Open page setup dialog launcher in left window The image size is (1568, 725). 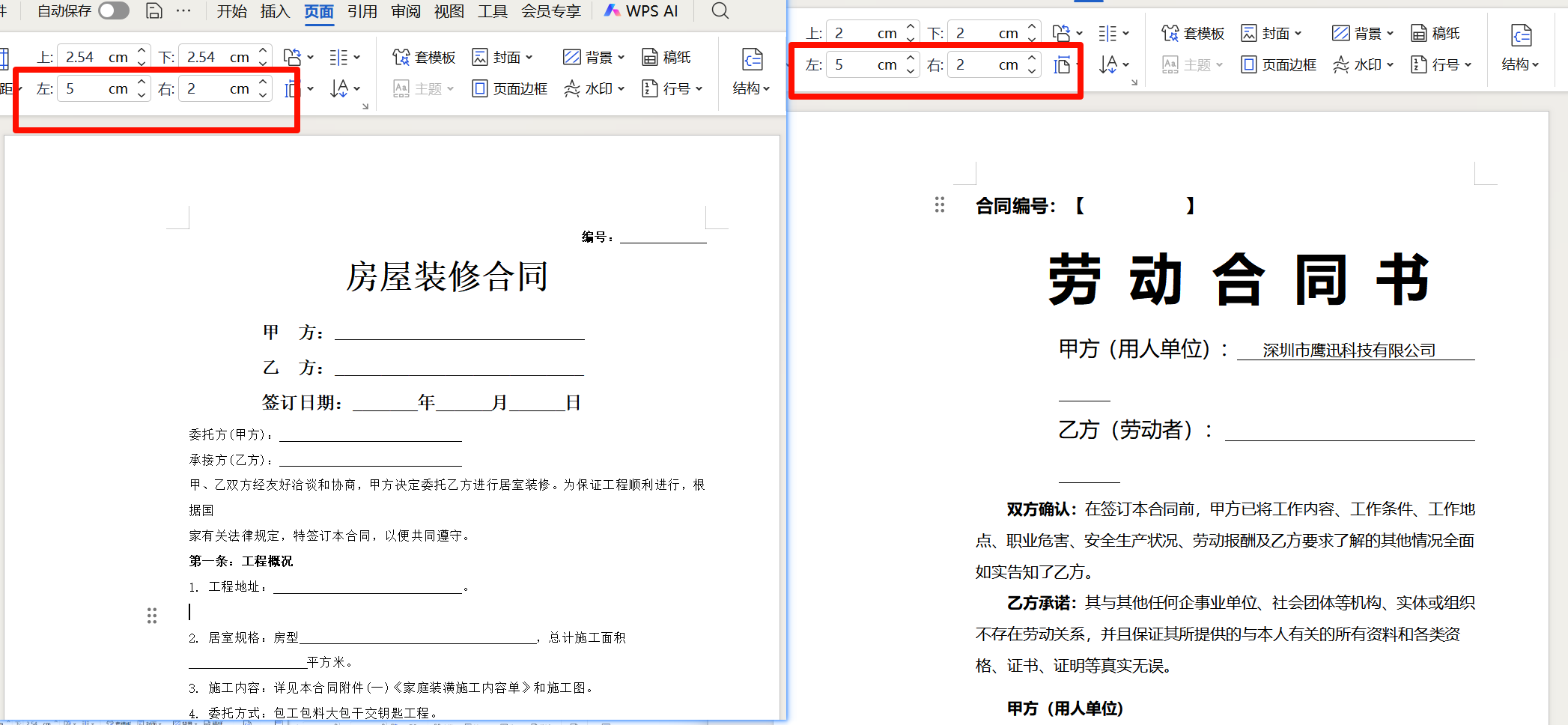[365, 107]
